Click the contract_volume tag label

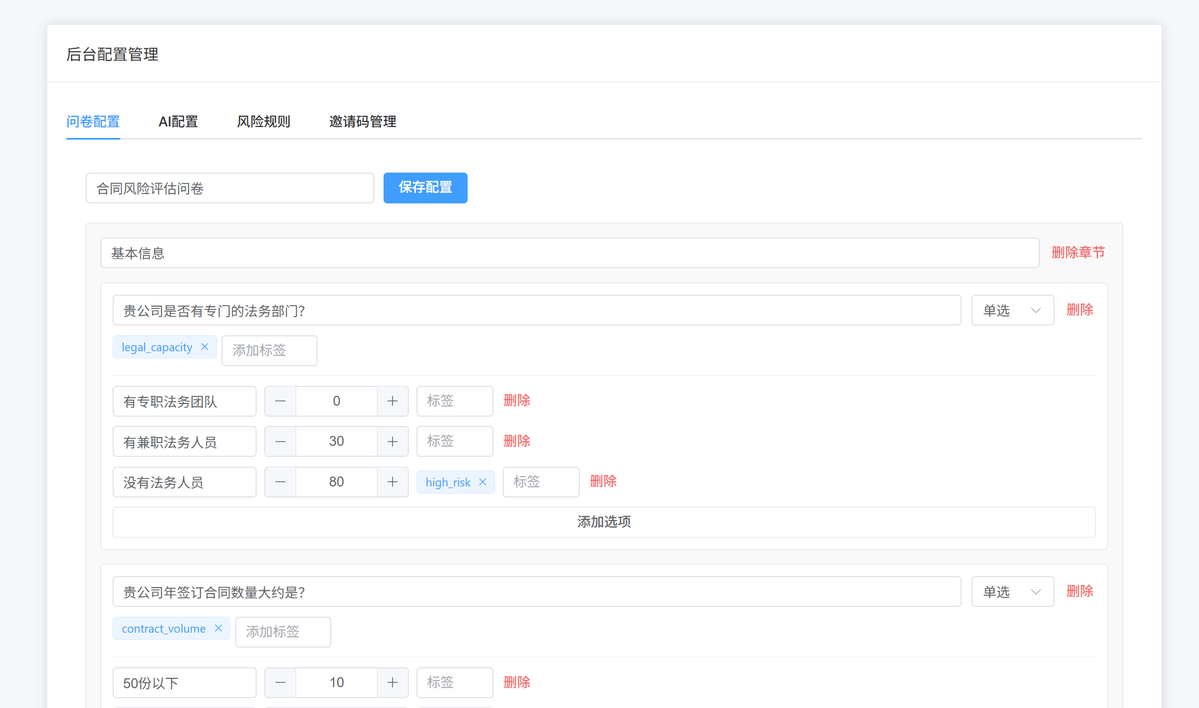[164, 628]
